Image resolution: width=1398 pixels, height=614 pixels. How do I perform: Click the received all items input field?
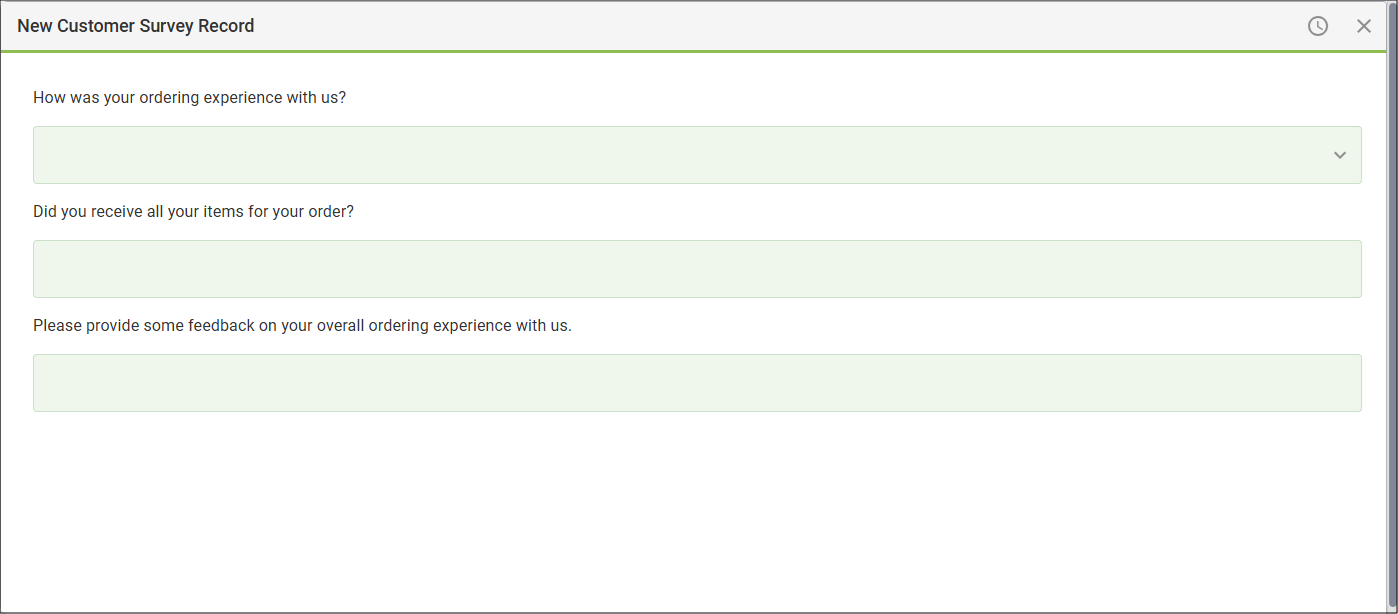coord(697,269)
